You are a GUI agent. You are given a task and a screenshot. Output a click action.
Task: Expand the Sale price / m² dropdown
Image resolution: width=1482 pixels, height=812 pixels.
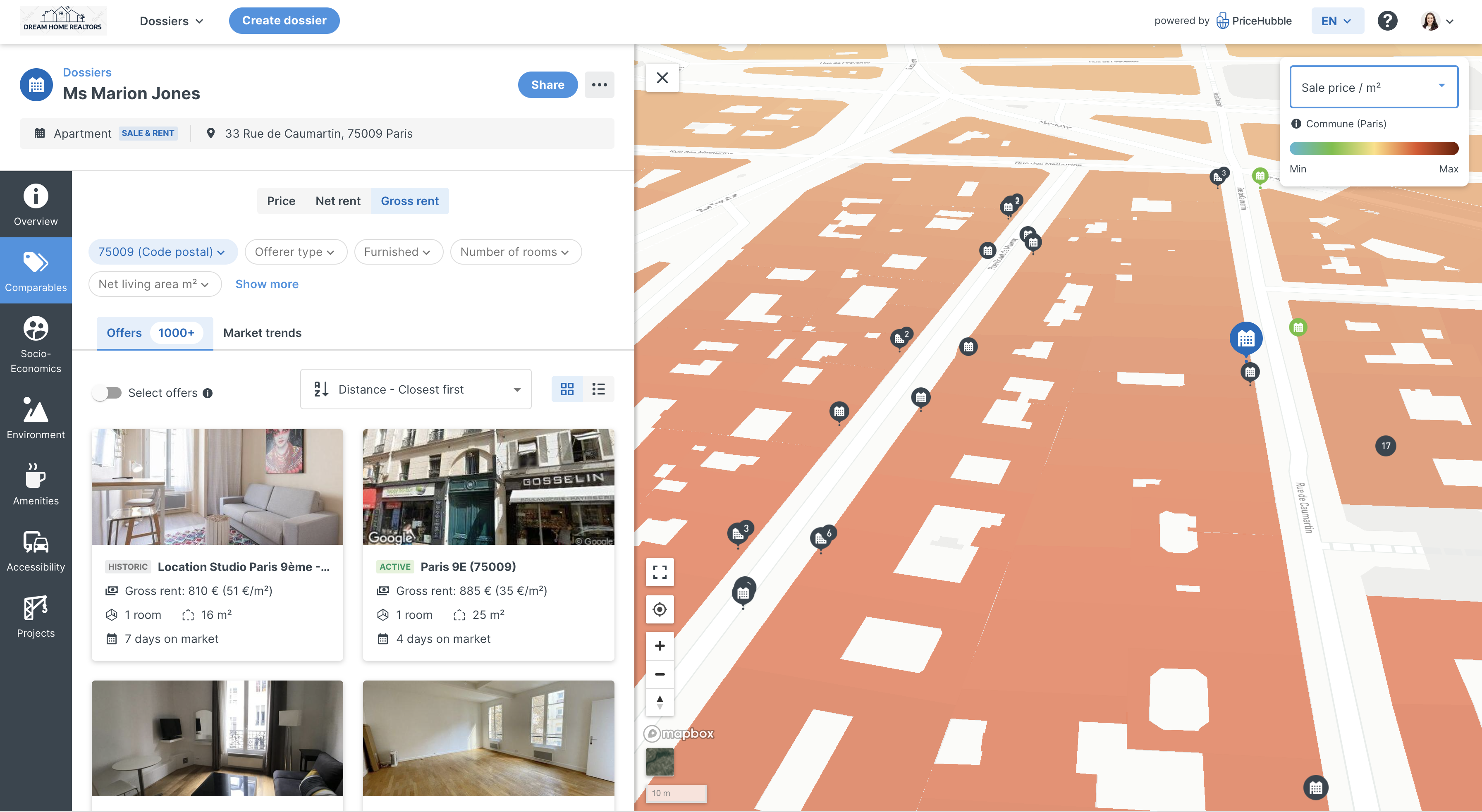tap(1373, 87)
